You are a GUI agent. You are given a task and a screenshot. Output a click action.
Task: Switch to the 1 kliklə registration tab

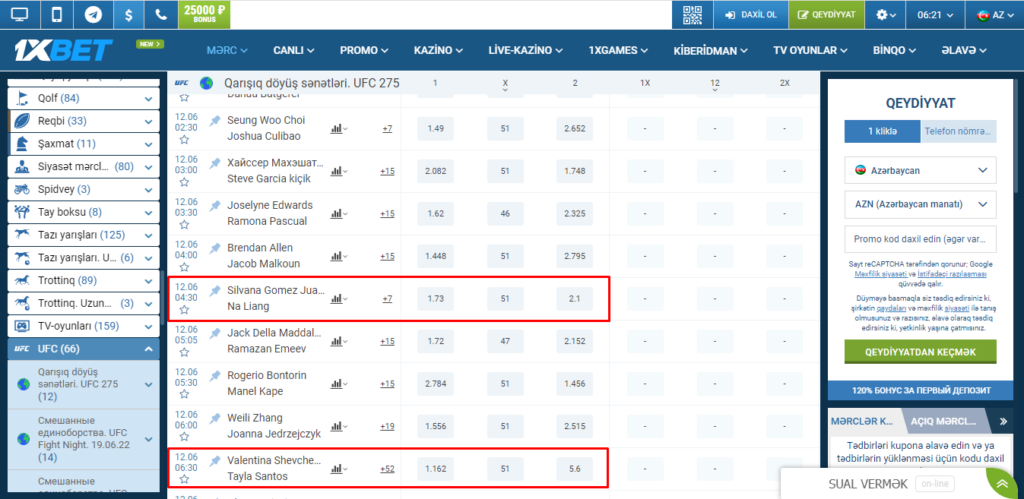coord(882,131)
